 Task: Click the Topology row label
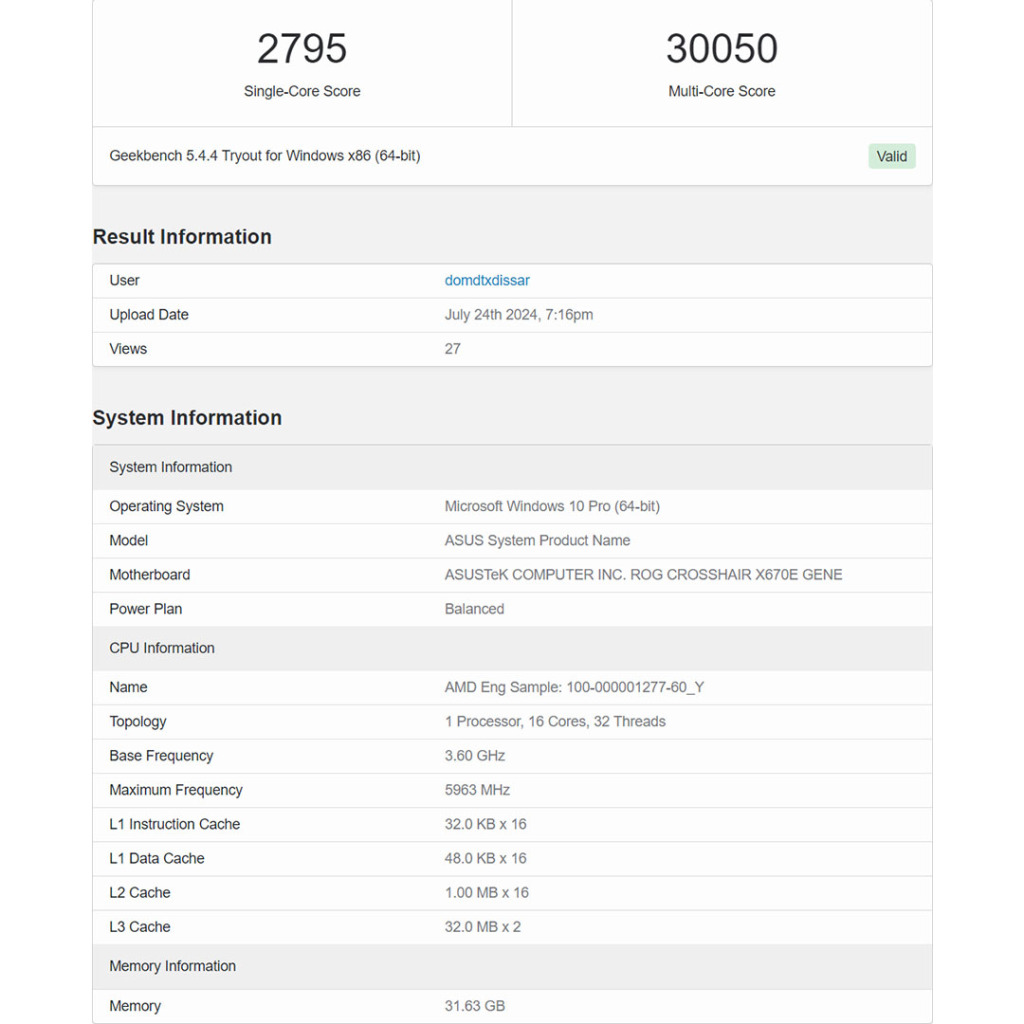[x=138, y=722]
